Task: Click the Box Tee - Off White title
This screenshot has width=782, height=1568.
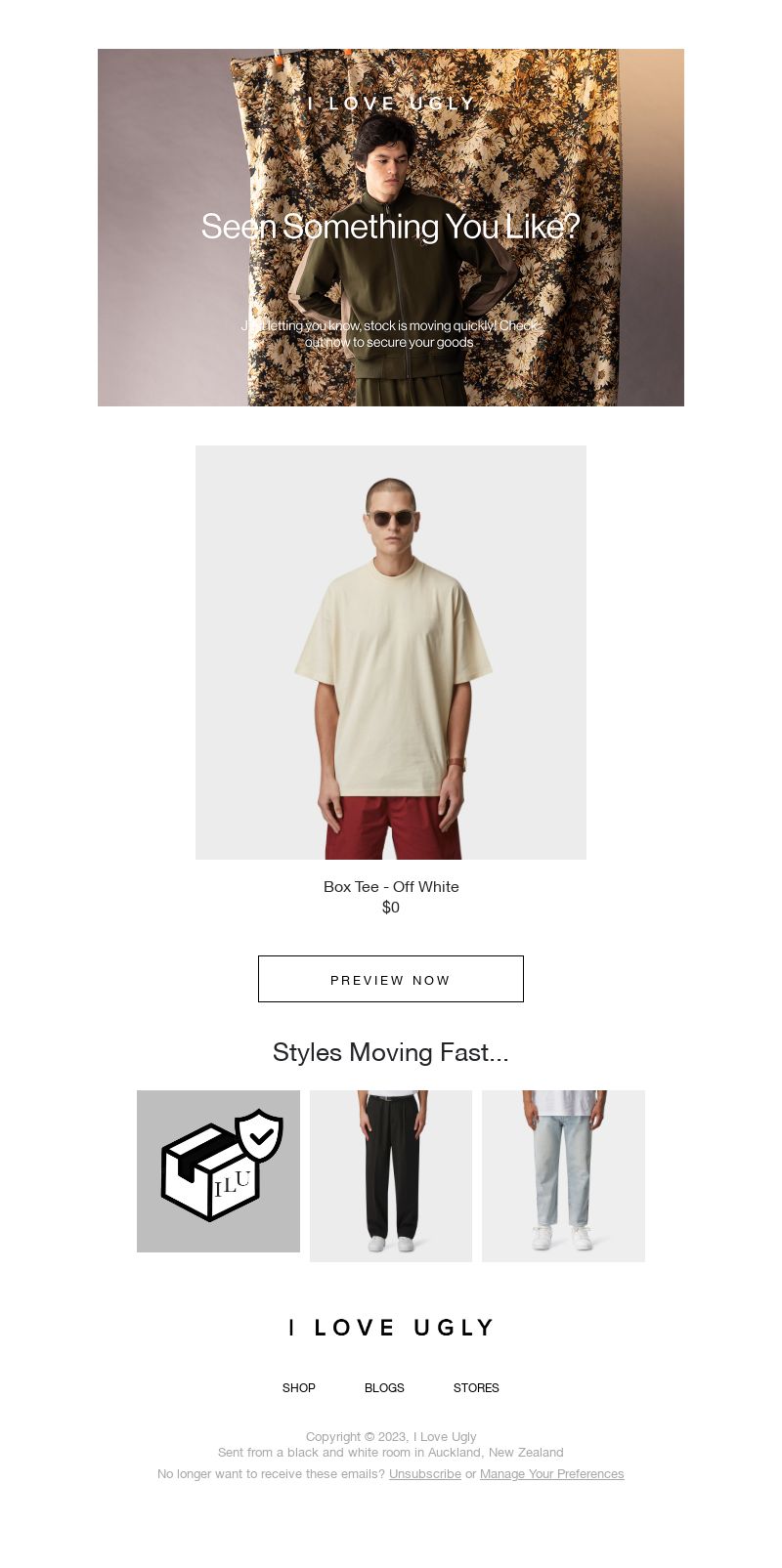Action: [391, 887]
